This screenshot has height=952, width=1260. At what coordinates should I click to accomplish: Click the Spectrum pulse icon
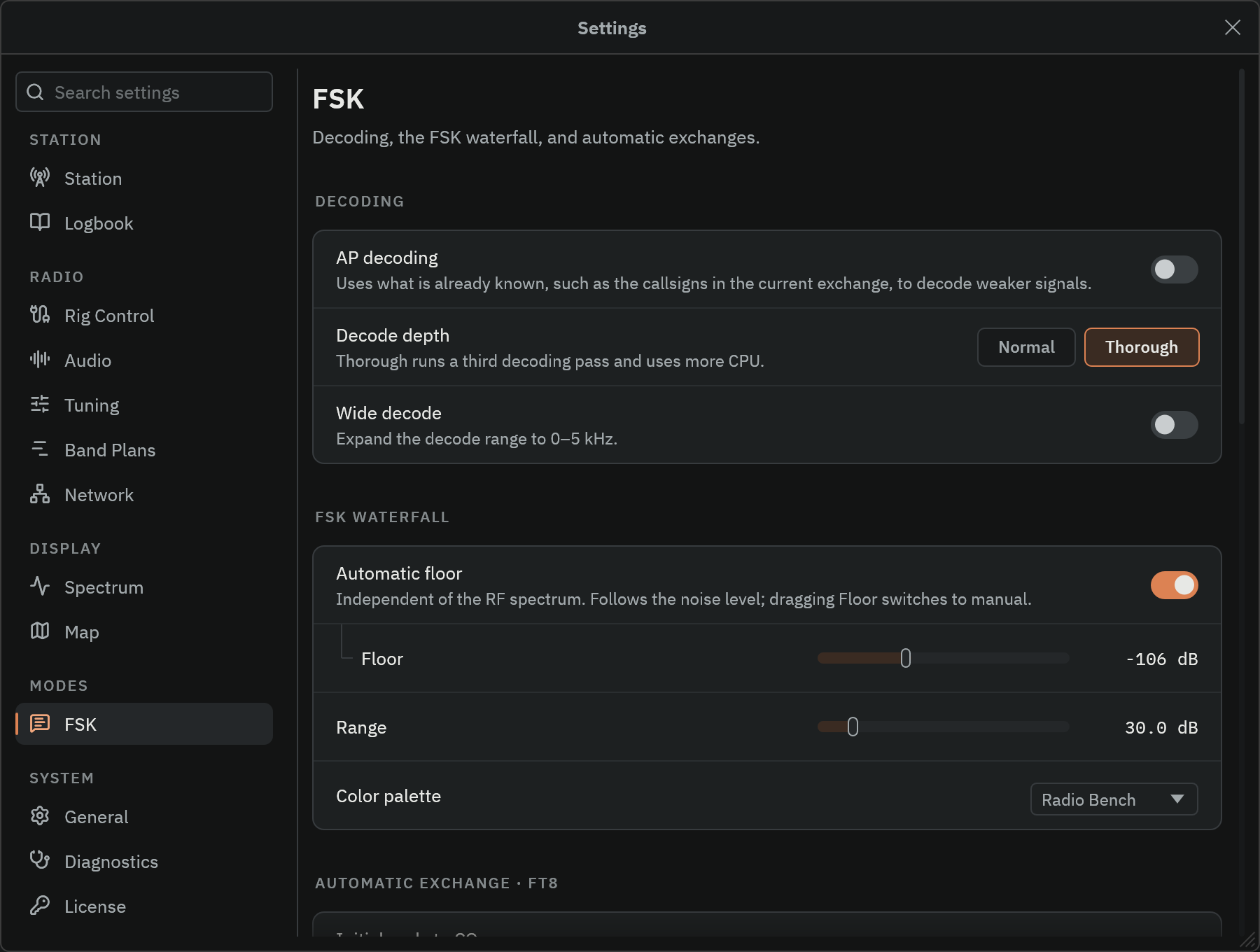[40, 587]
